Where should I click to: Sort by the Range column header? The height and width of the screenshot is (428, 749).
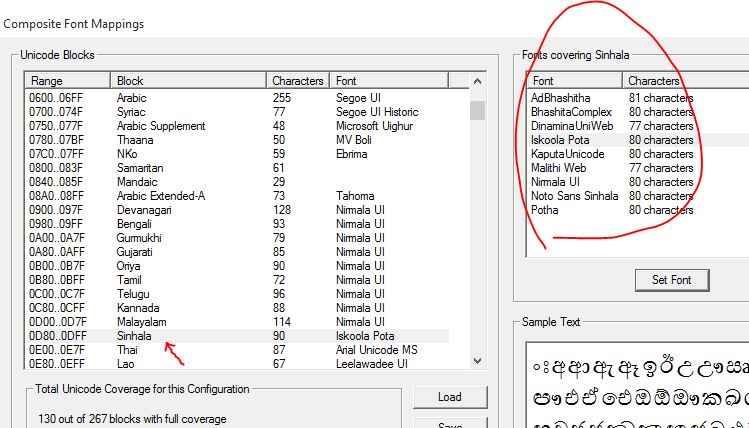pyautogui.click(x=67, y=81)
